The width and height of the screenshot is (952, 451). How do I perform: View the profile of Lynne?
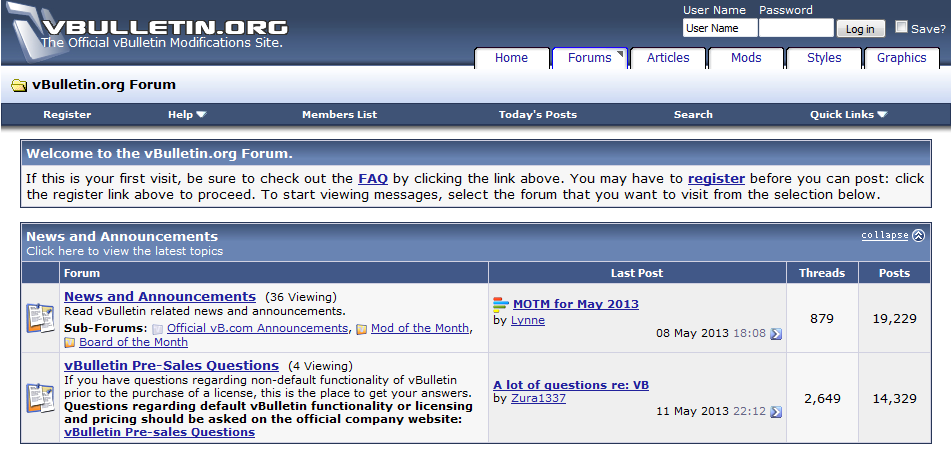click(528, 320)
